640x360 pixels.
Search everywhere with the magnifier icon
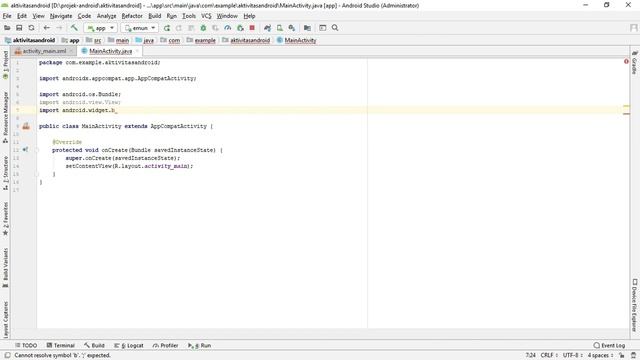point(335,28)
